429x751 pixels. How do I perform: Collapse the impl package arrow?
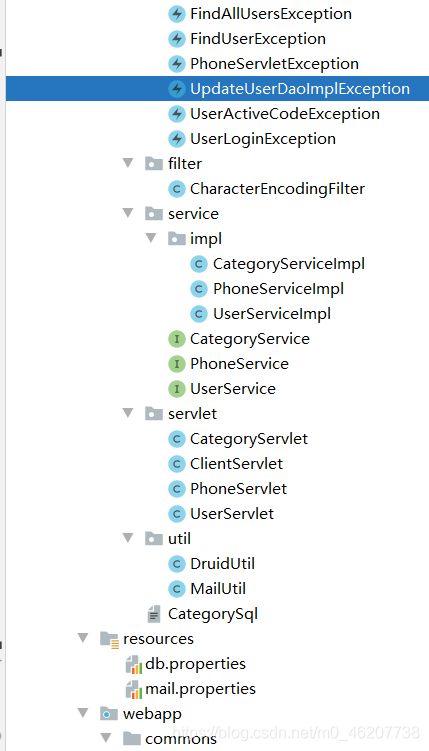coord(151,238)
